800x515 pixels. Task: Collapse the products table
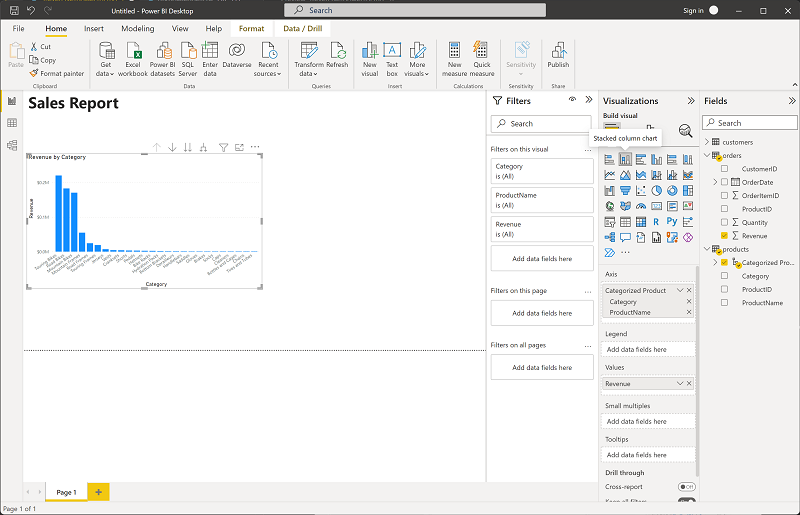click(x=707, y=249)
